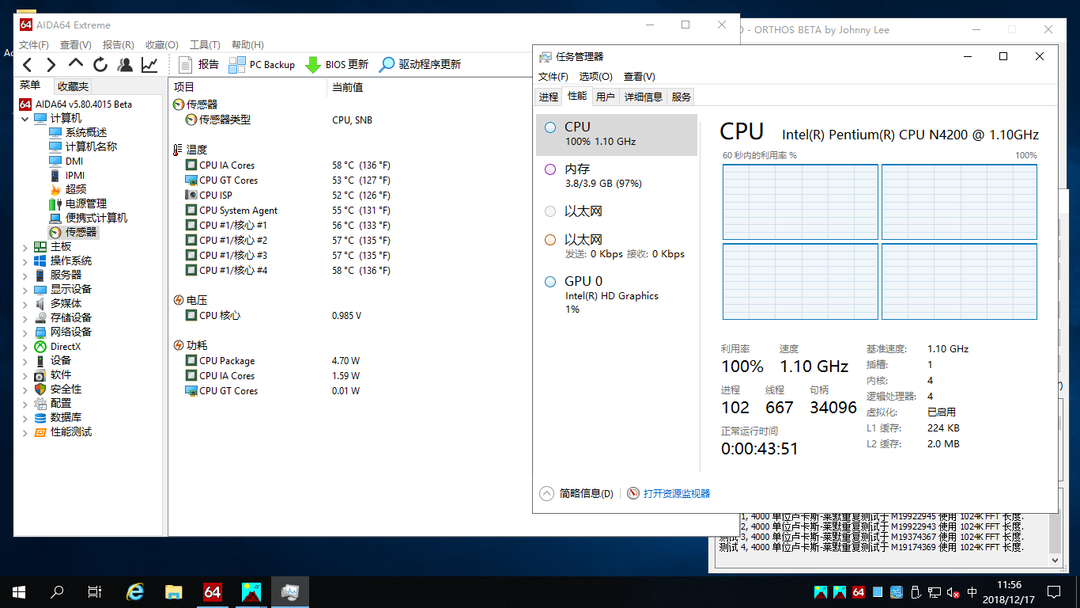Select 内存 memory in Task Manager sidebar
This screenshot has height=608, width=1080.
point(616,176)
